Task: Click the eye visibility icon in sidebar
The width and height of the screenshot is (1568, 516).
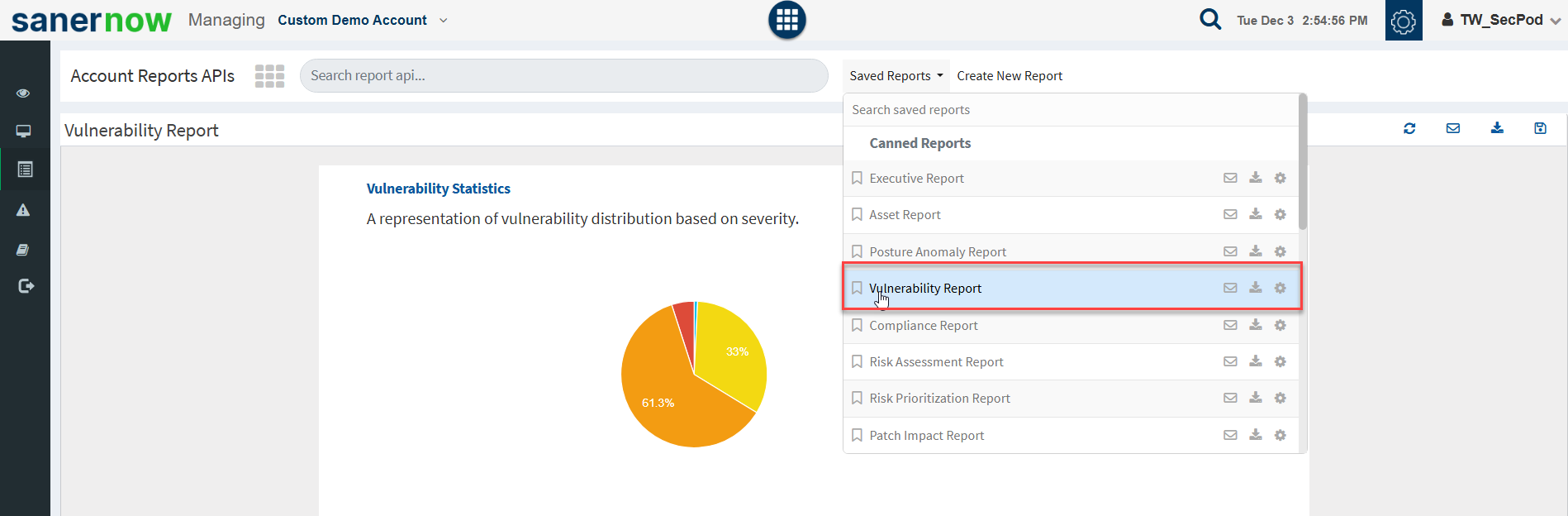Action: [23, 93]
